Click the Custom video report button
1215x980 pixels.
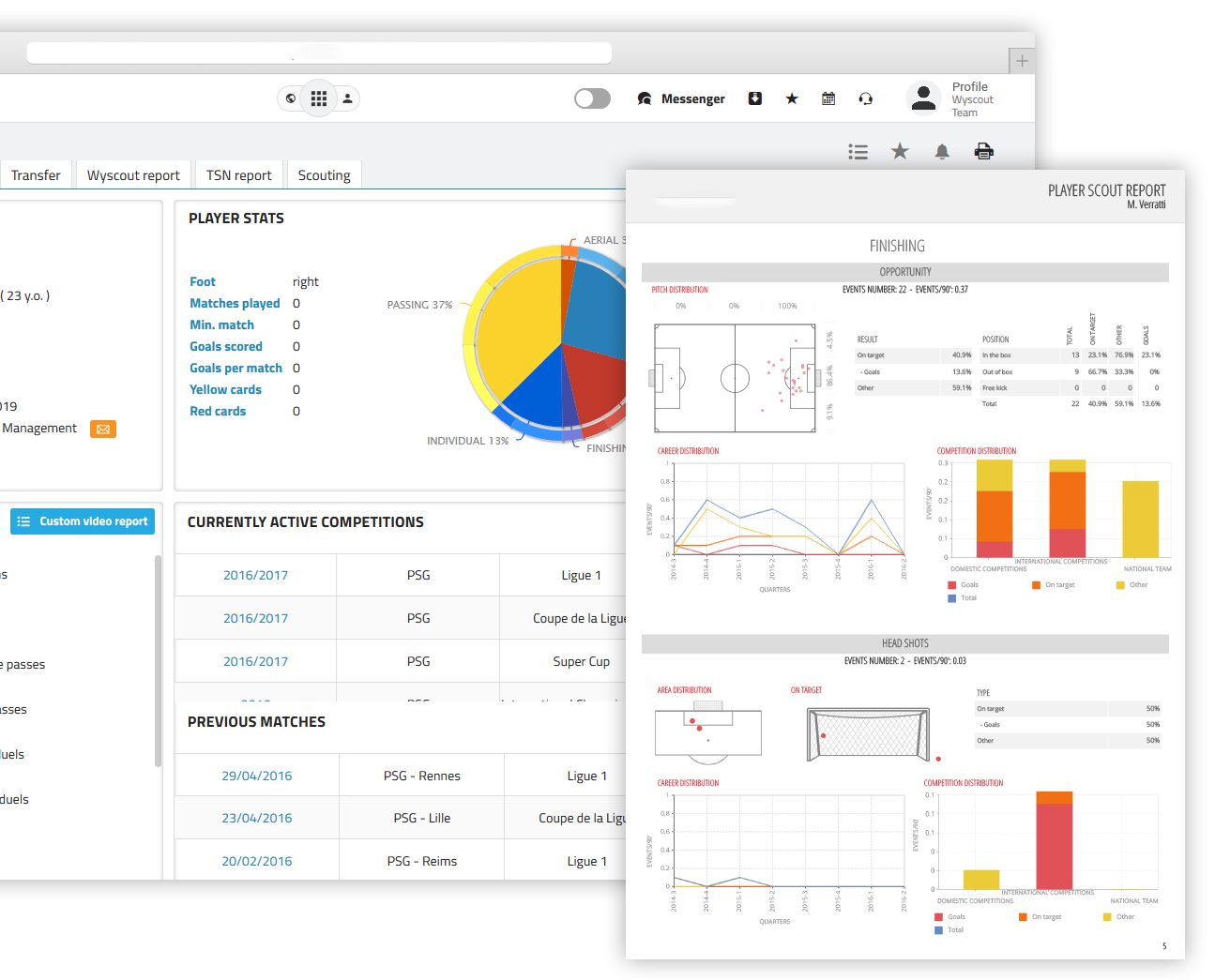pos(83,521)
